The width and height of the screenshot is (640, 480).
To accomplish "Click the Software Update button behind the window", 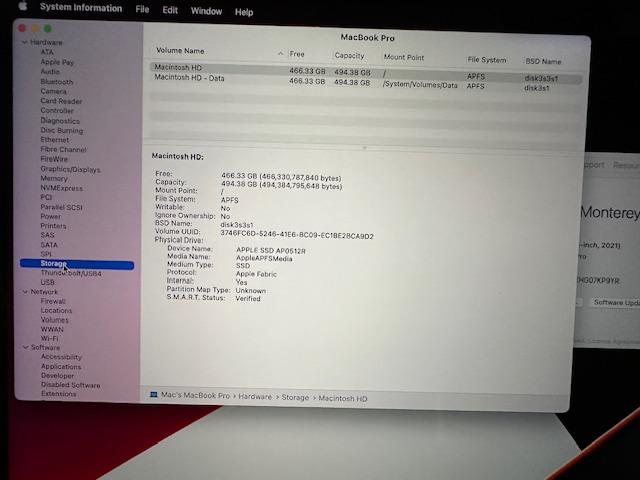I will click(x=614, y=302).
